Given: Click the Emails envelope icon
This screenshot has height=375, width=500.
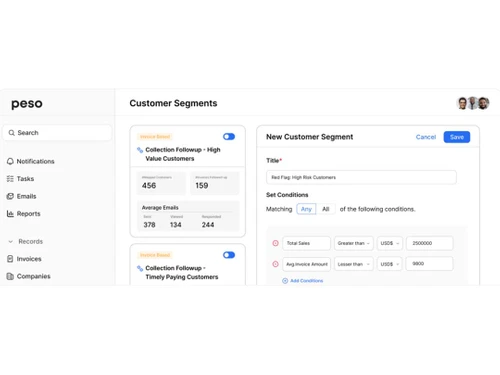Looking at the screenshot, I should [x=10, y=196].
